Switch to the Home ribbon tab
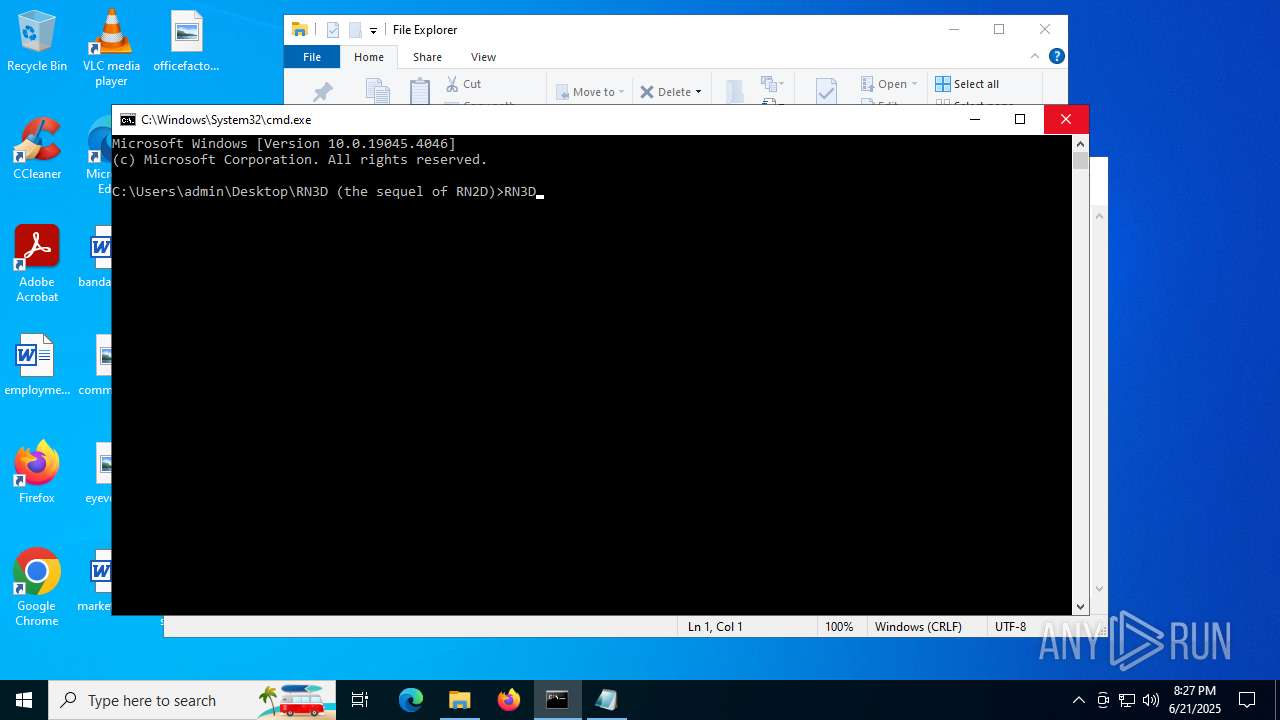1280x720 pixels. 369,57
